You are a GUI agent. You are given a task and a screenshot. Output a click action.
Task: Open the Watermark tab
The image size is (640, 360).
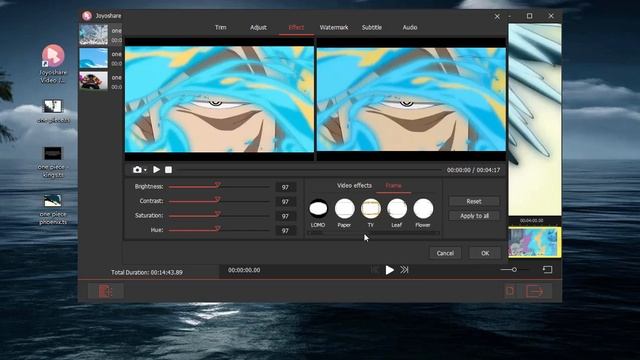coord(334,27)
